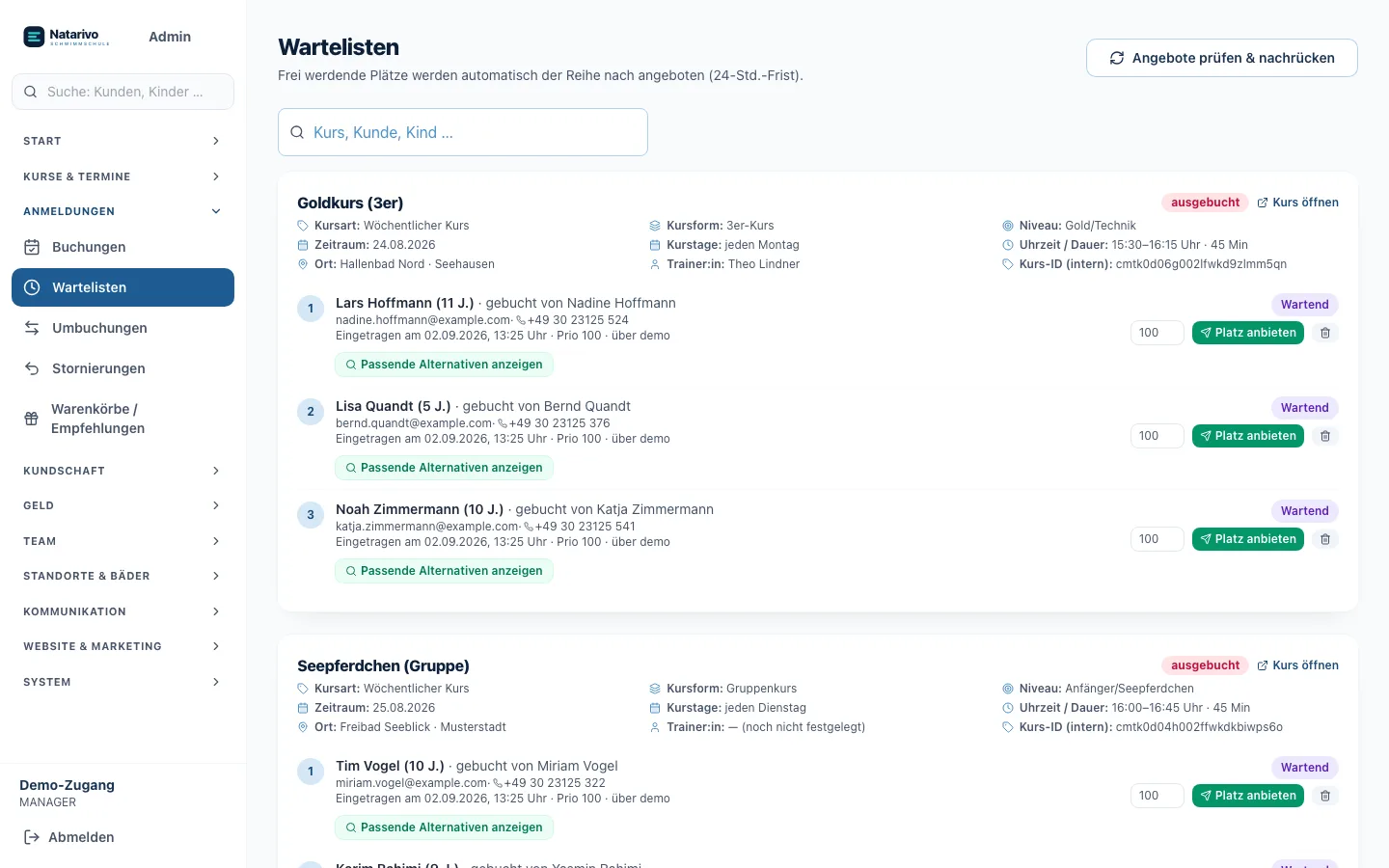
Task: Click the Natarivo logo
Action: (66, 37)
